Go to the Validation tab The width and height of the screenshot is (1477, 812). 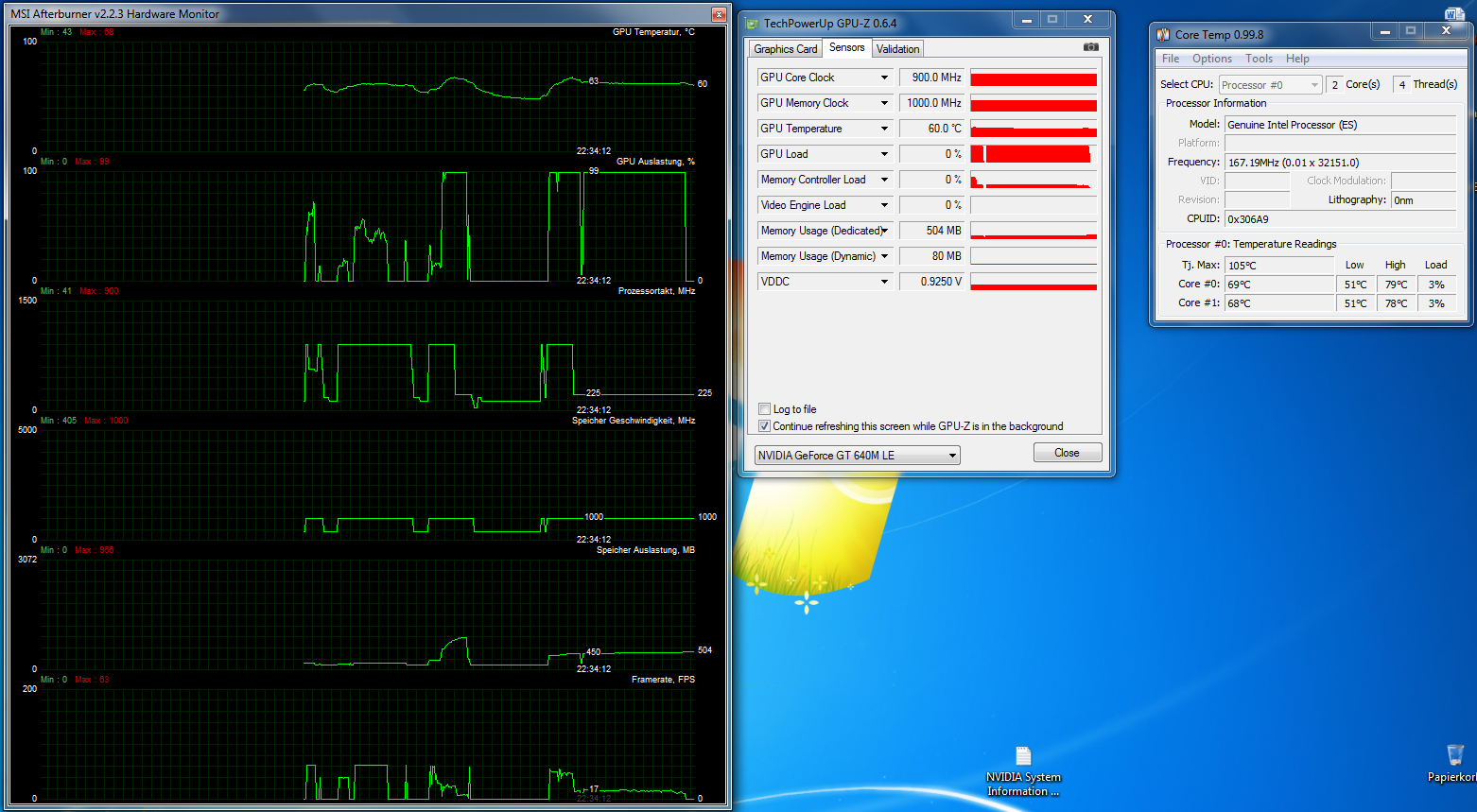(x=897, y=49)
